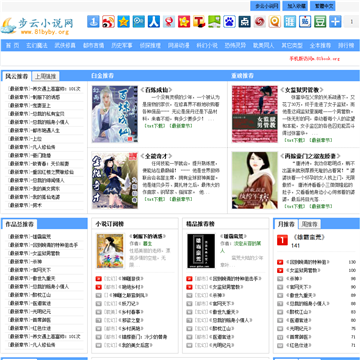The height and width of the screenshot is (360, 360).
Task: Open the 武侠修真 category
Action: click(x=65, y=45)
